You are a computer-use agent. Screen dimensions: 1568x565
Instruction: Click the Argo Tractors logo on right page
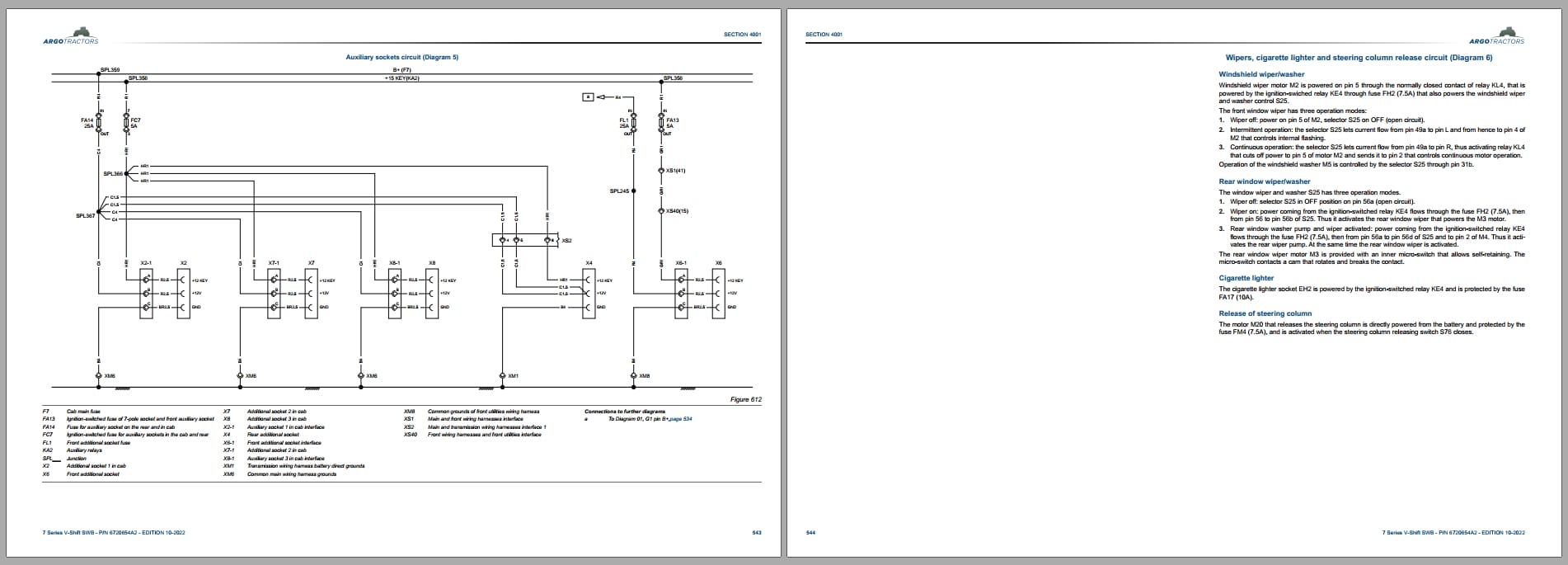tap(1497, 36)
